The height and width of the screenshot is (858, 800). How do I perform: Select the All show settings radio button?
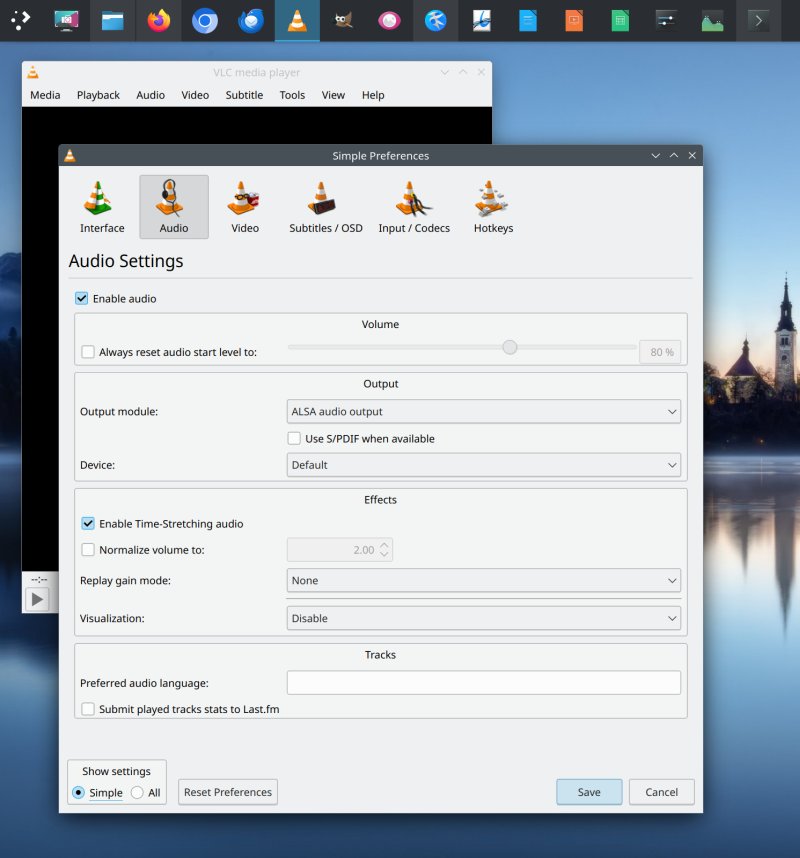click(138, 793)
